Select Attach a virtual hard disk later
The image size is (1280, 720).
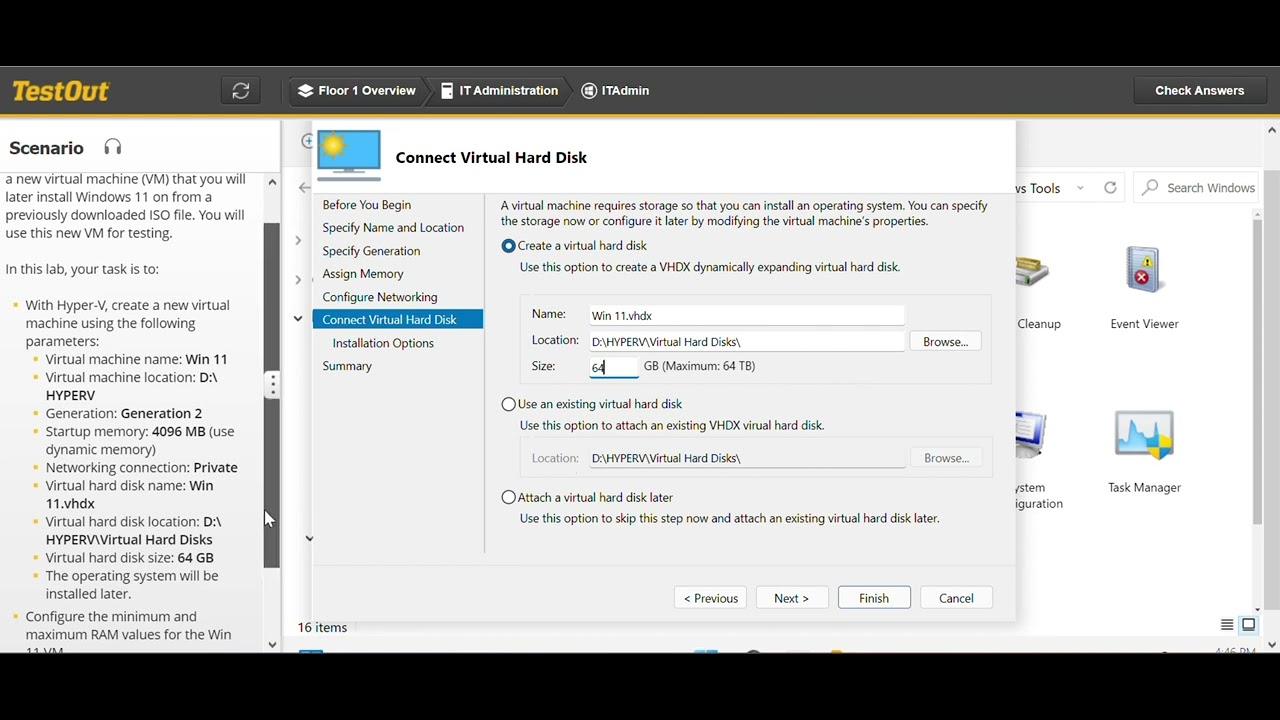click(x=509, y=497)
